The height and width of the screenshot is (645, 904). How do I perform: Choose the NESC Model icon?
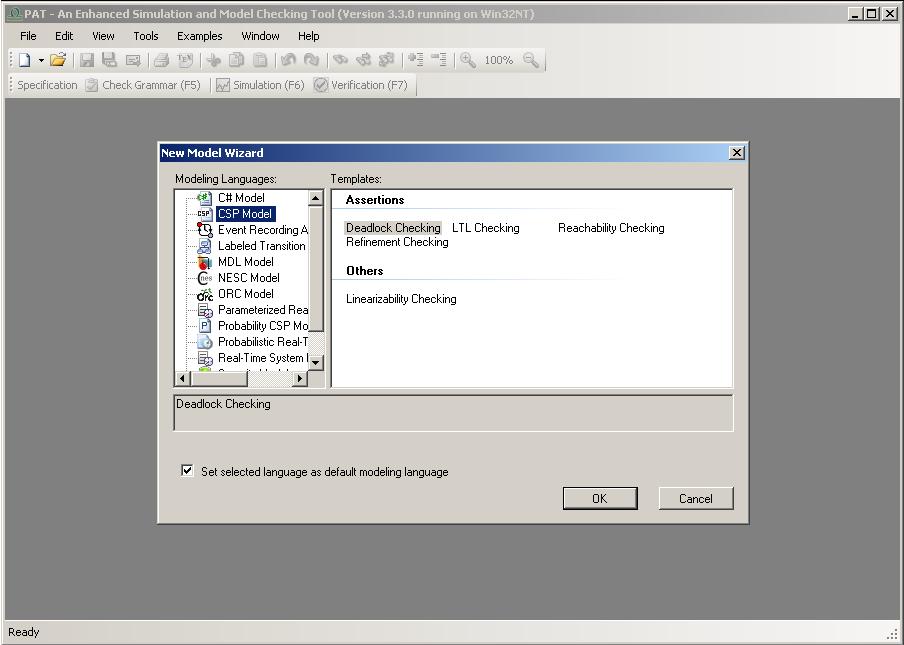[x=206, y=277]
